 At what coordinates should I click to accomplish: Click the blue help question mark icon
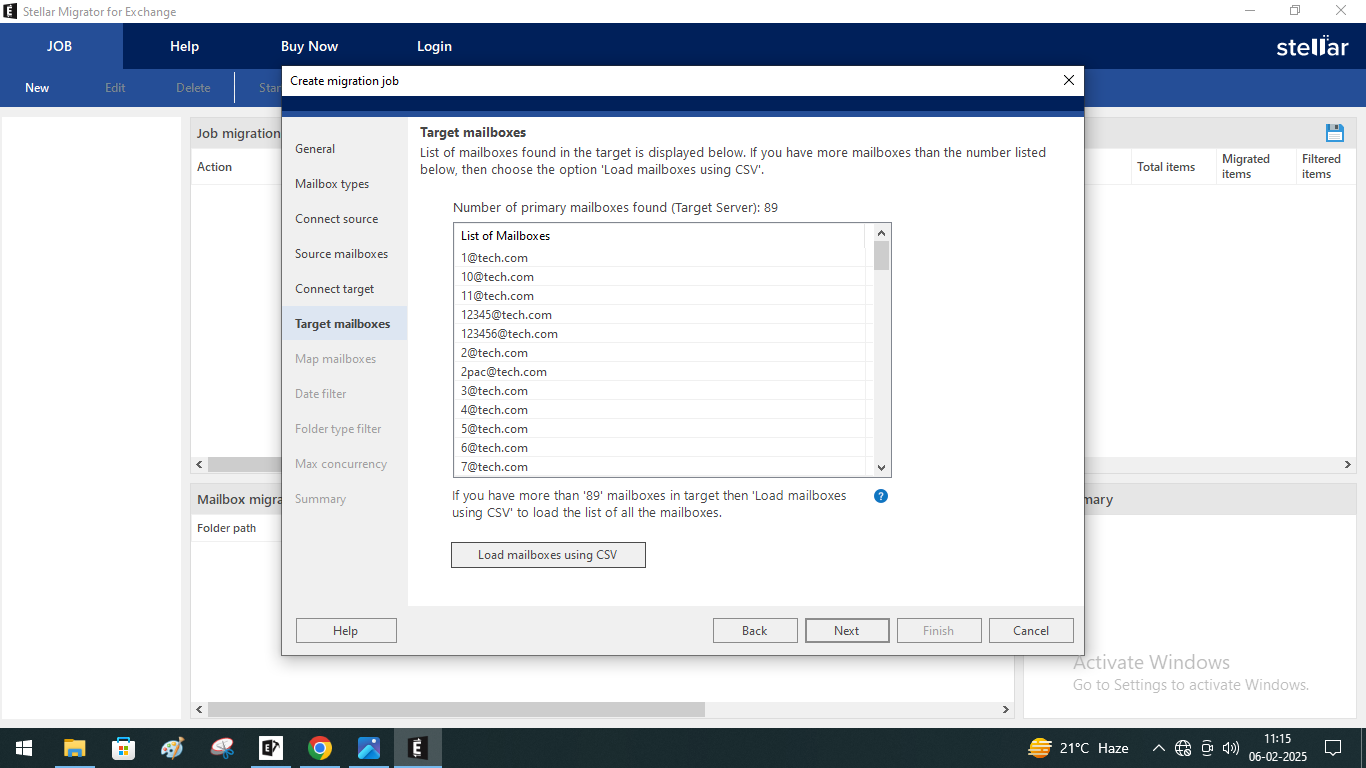pyautogui.click(x=881, y=496)
